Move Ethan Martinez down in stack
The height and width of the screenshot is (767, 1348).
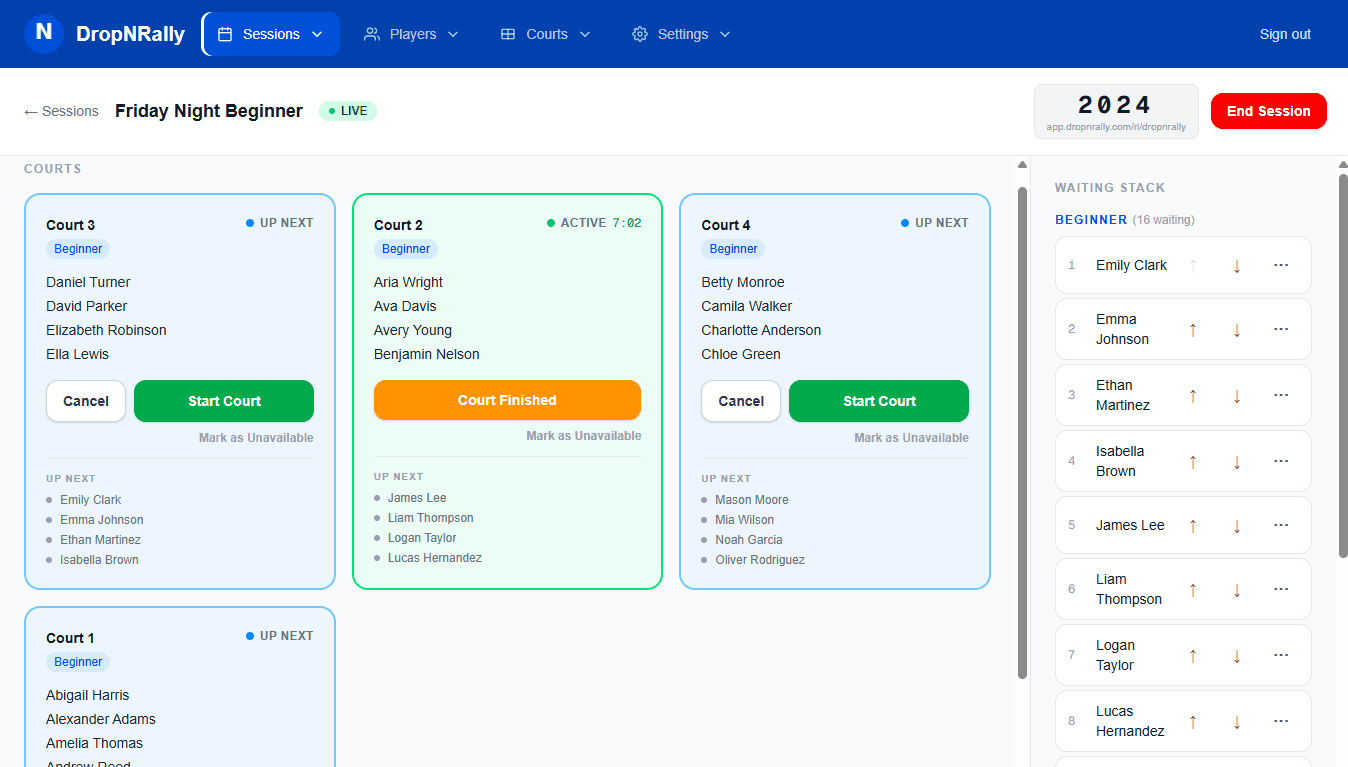pos(1237,396)
